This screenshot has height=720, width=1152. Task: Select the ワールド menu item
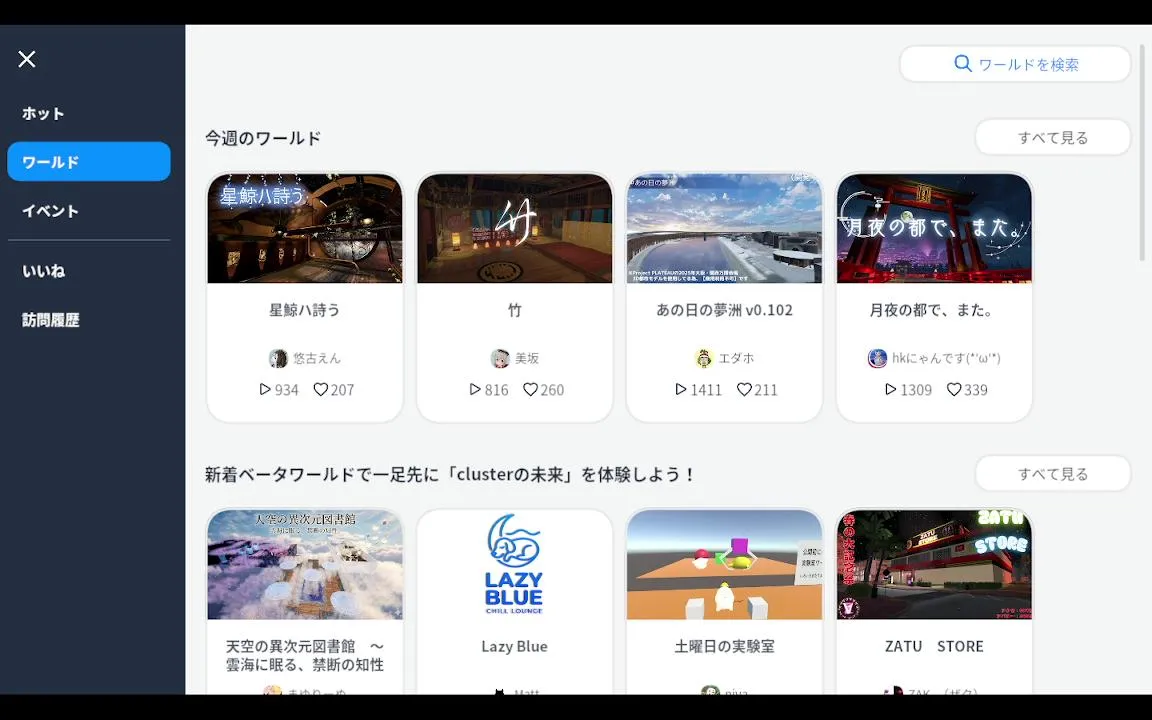pyautogui.click(x=89, y=162)
